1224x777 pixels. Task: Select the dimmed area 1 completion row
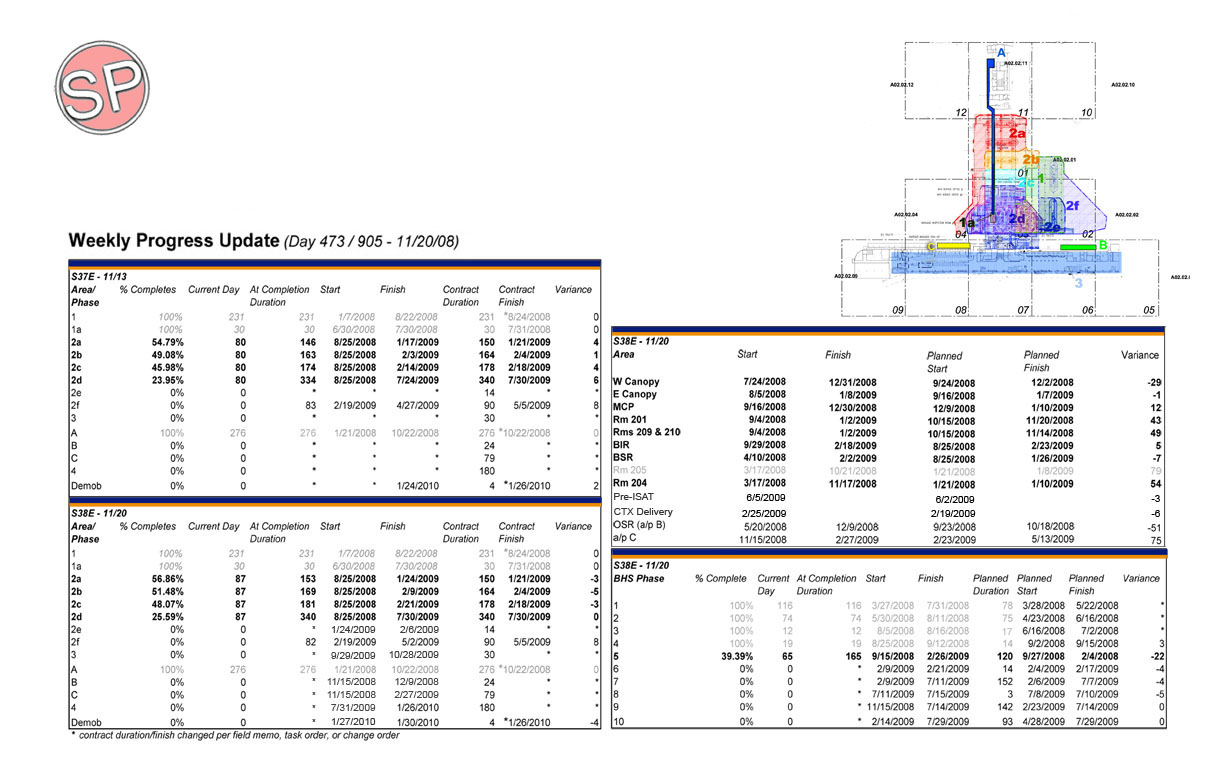(73, 315)
